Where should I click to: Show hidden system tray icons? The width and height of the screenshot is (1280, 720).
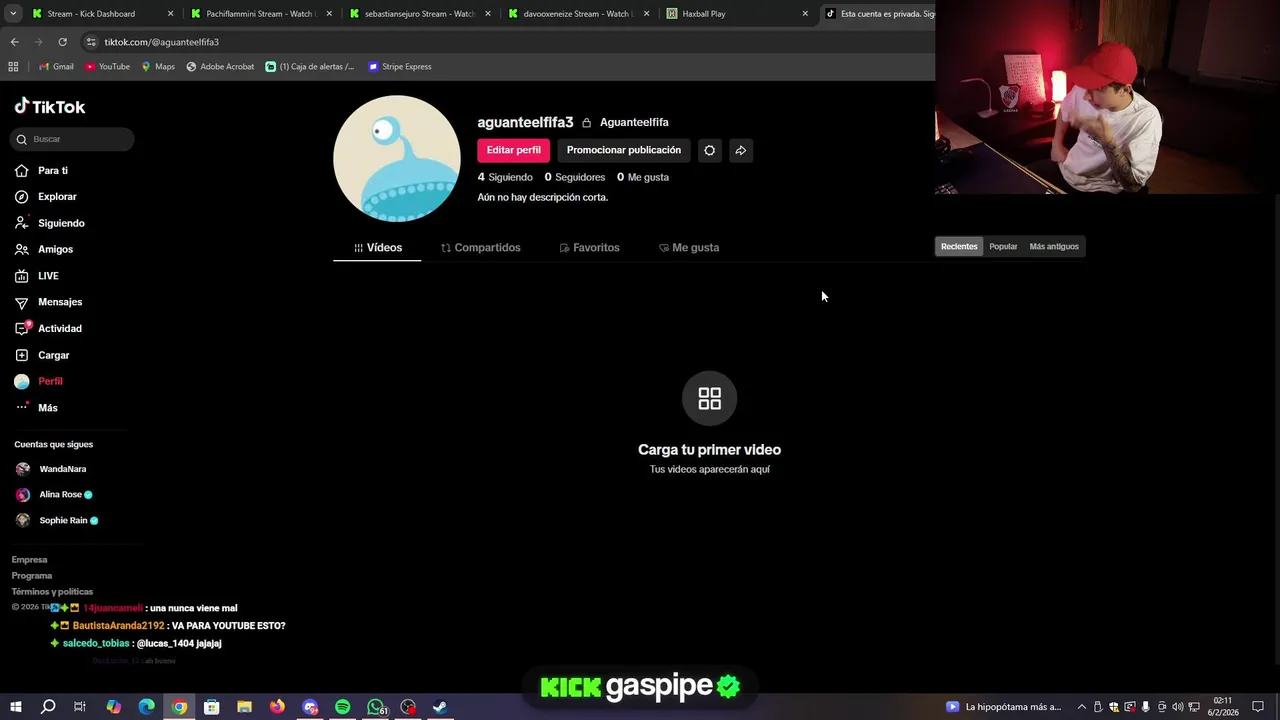coord(1081,707)
